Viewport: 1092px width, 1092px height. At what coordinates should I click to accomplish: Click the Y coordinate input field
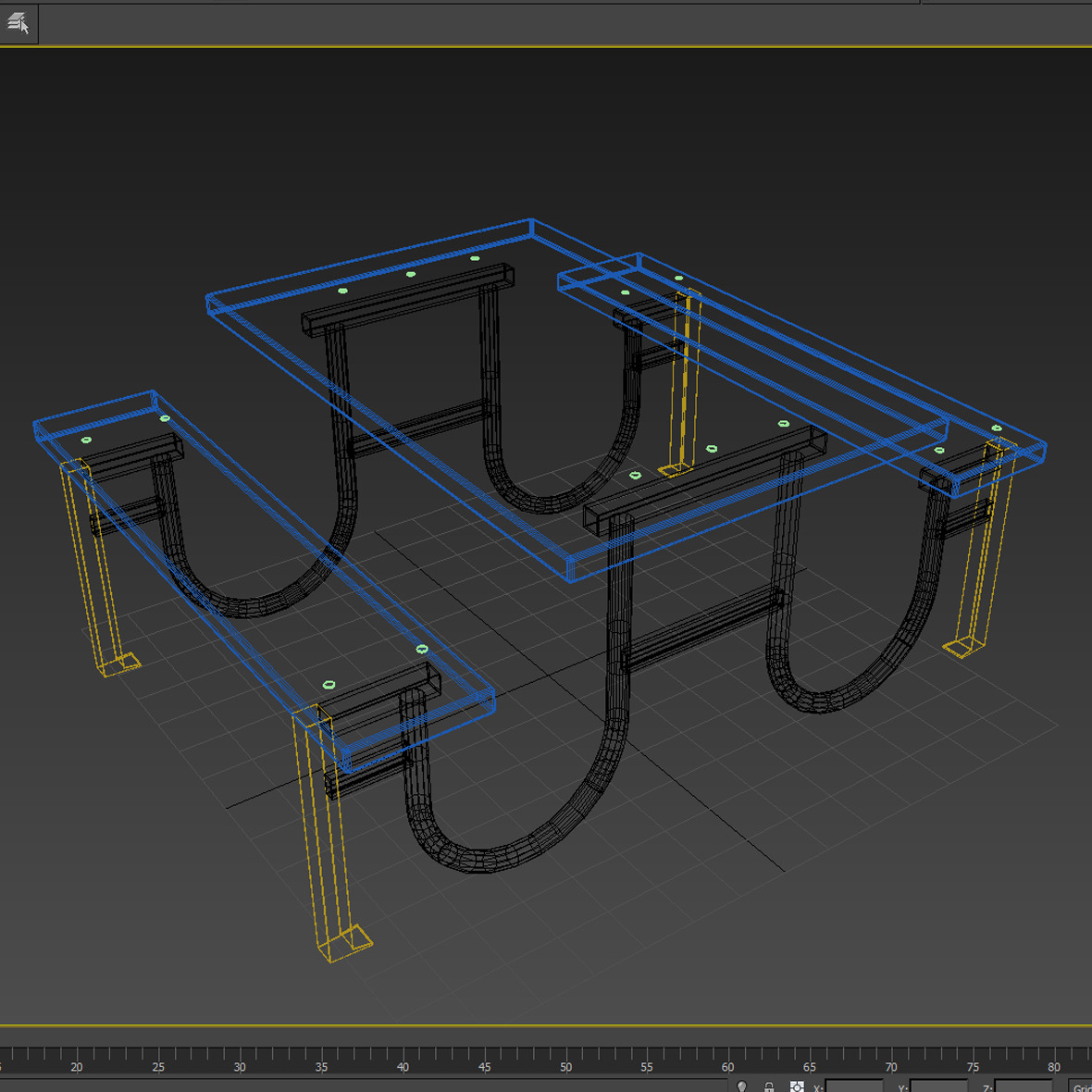click(x=937, y=1086)
